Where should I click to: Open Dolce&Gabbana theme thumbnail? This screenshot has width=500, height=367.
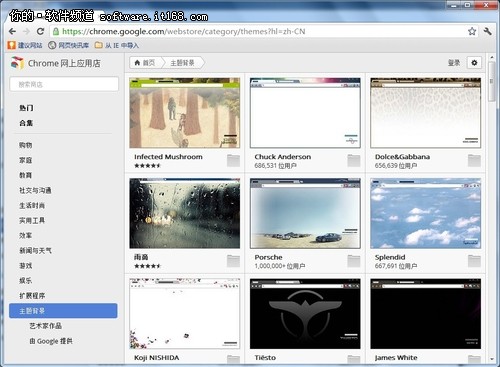426,113
